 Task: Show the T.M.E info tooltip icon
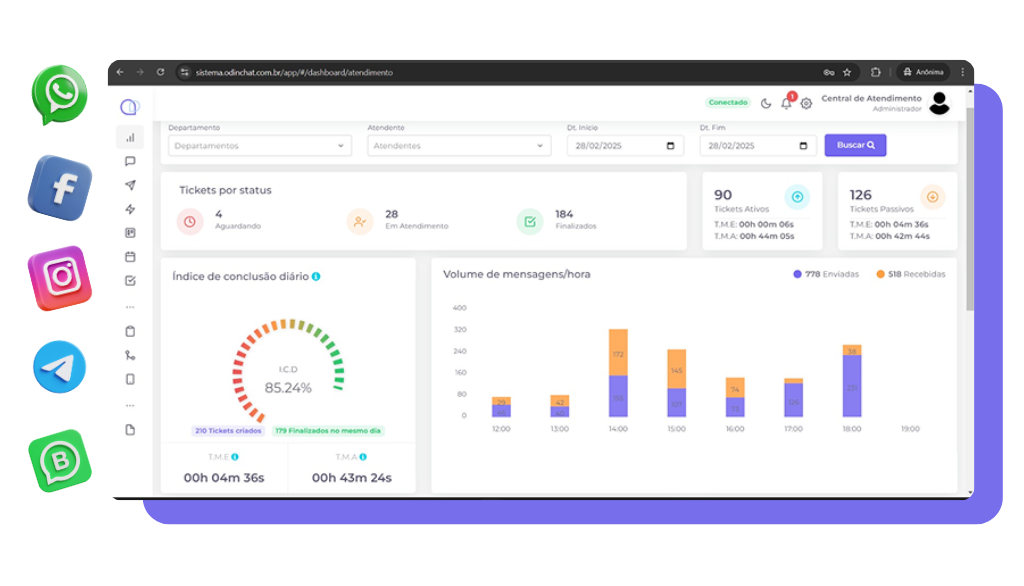(235, 457)
